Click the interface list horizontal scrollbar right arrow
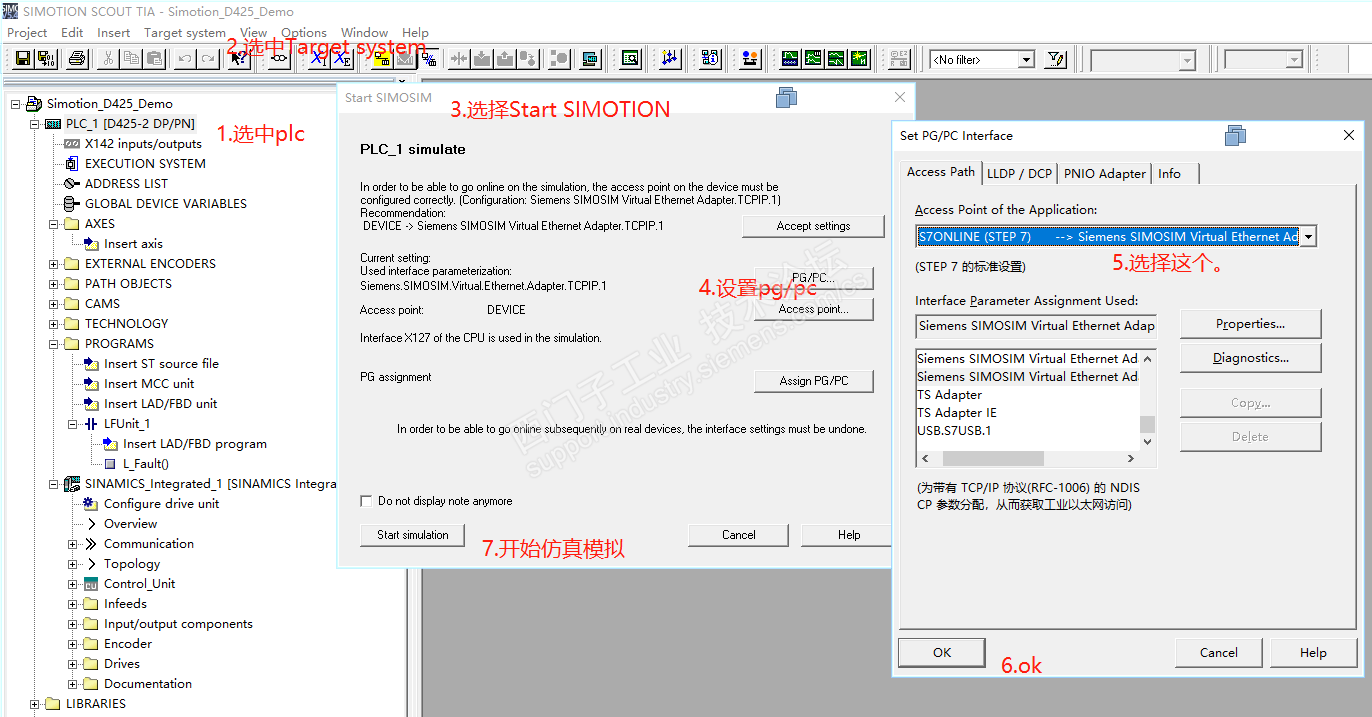Screen dimensions: 1372x717 click(x=1131, y=458)
